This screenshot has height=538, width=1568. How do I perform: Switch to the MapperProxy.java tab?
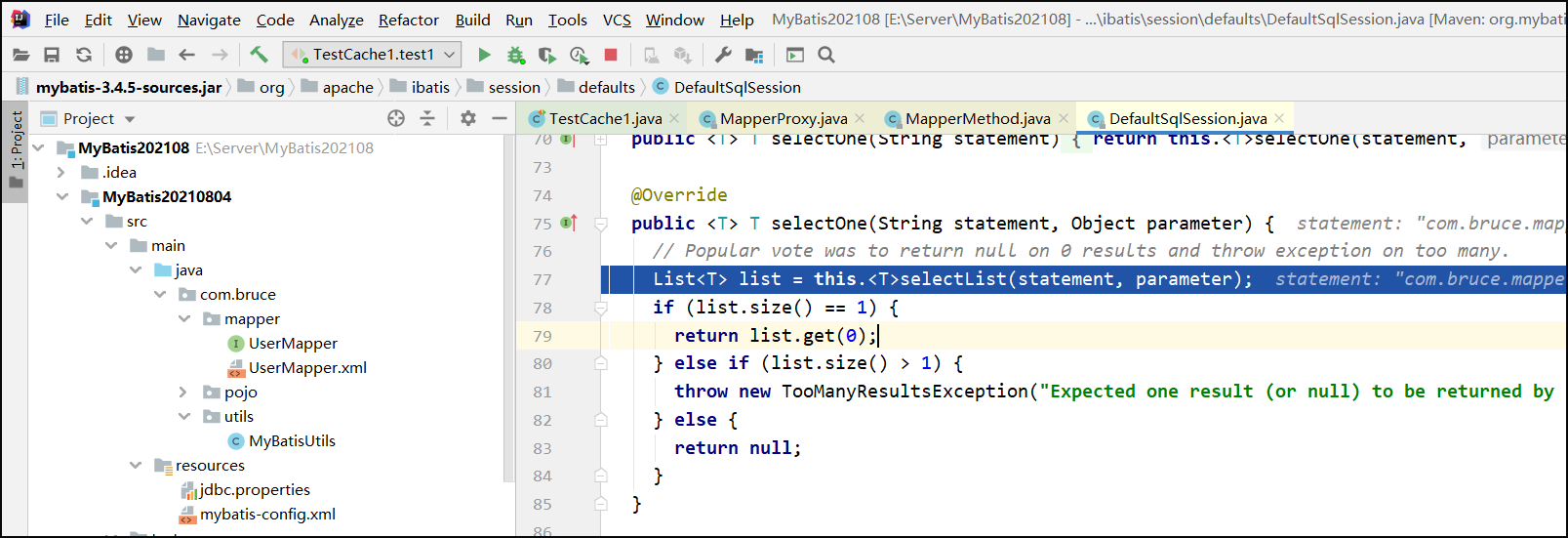pyautogui.click(x=784, y=118)
